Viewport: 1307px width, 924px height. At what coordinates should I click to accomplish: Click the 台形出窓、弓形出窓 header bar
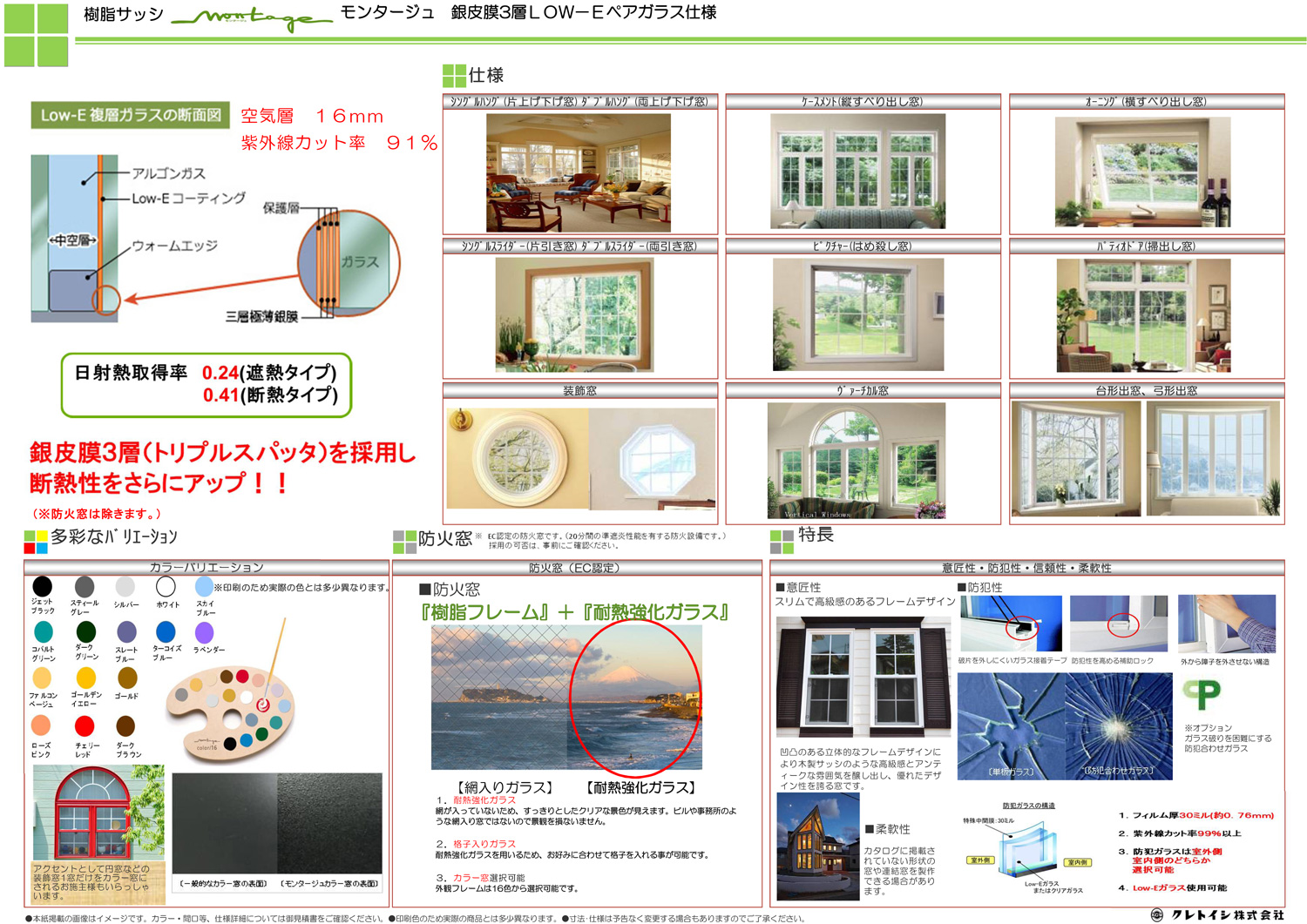pyautogui.click(x=1147, y=391)
